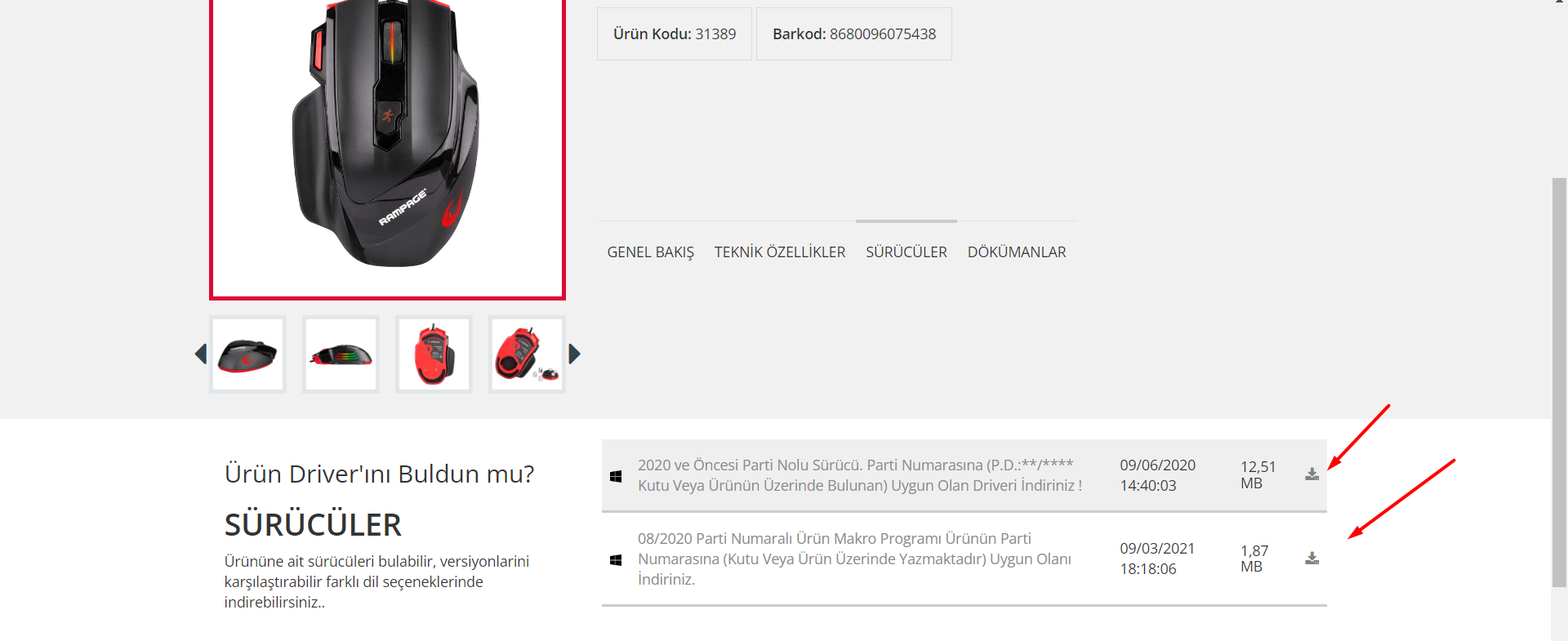The image size is (1568, 641).
Task: Click the Barkod 8680096075438 box
Action: (x=854, y=33)
